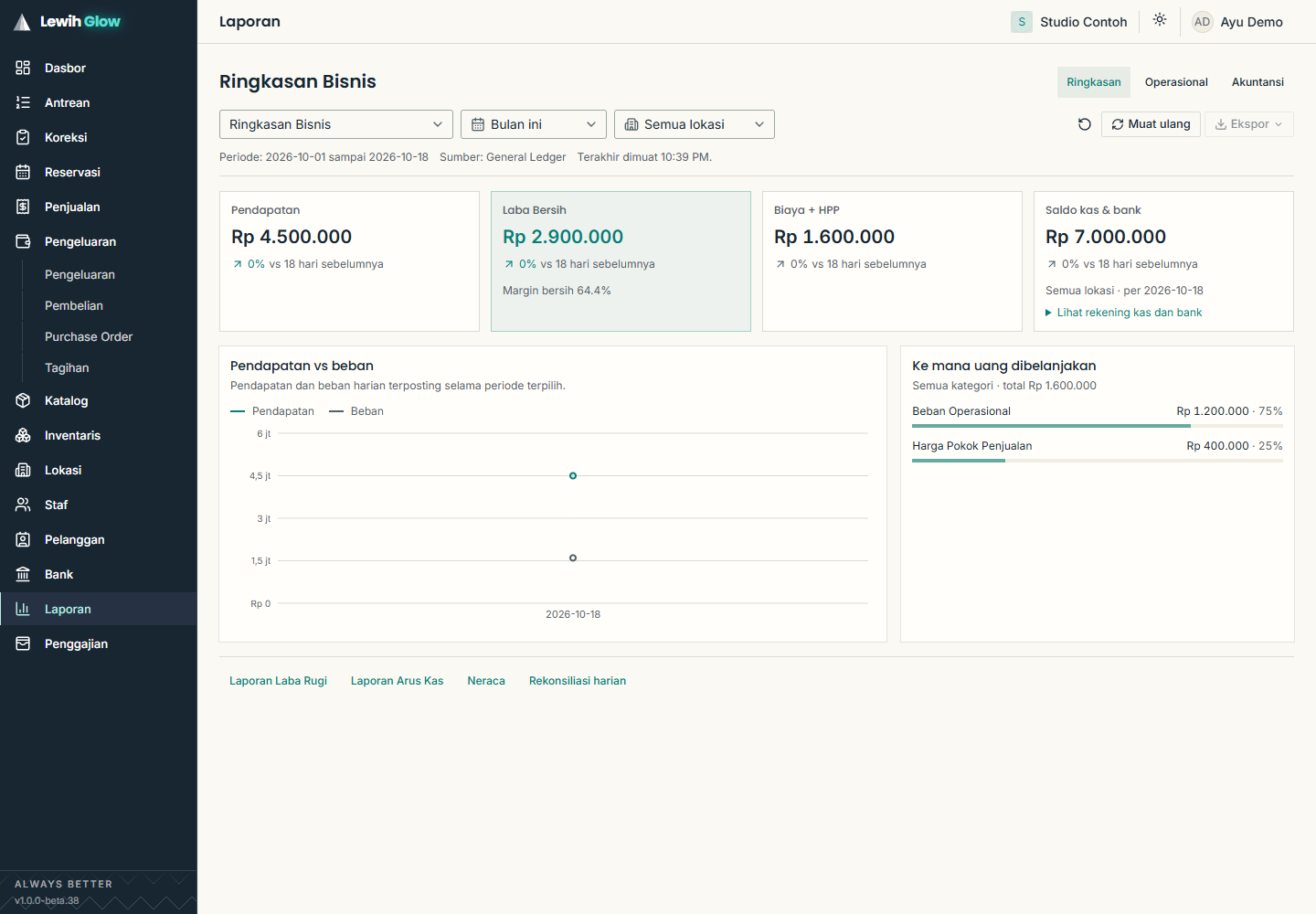The height and width of the screenshot is (914, 1316).
Task: Open the Tagihan submenu item
Action: tap(67, 367)
